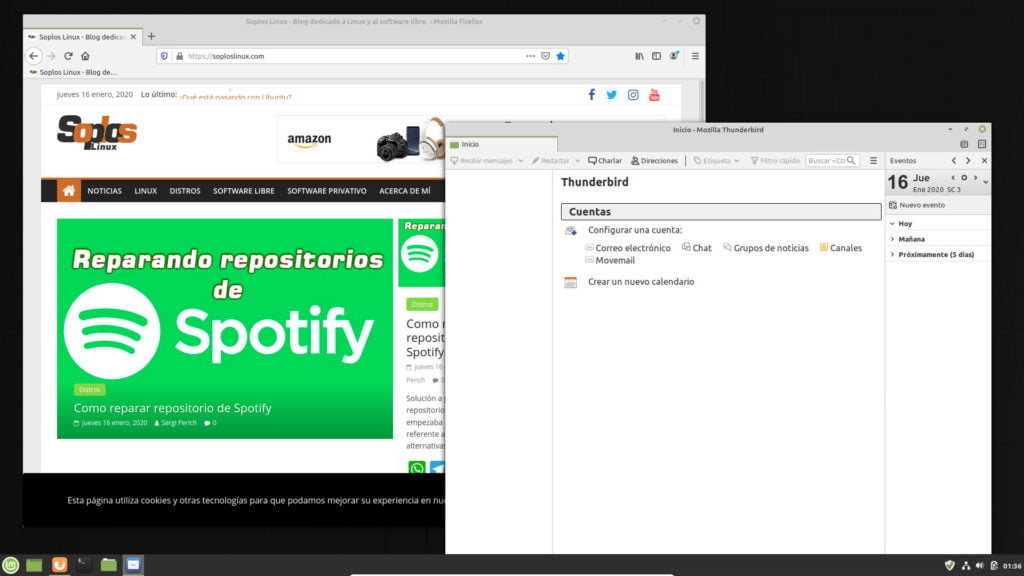
Task: Close the Soplos Linux tab
Action: click(x=133, y=37)
